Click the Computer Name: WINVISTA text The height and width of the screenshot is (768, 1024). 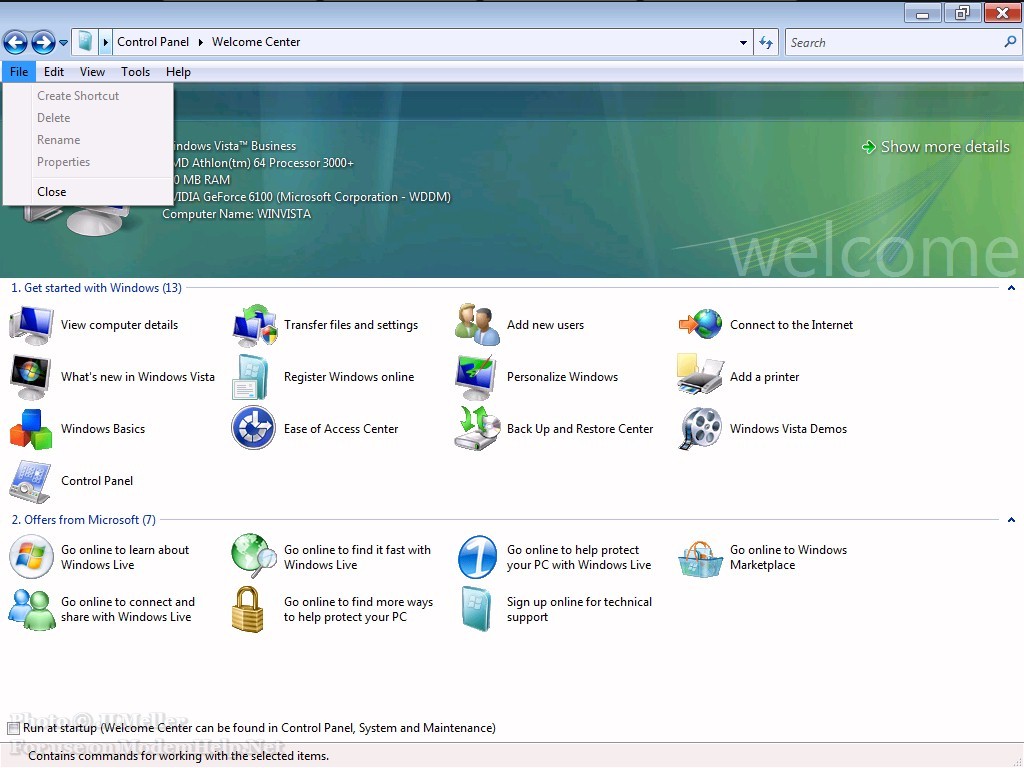click(236, 214)
